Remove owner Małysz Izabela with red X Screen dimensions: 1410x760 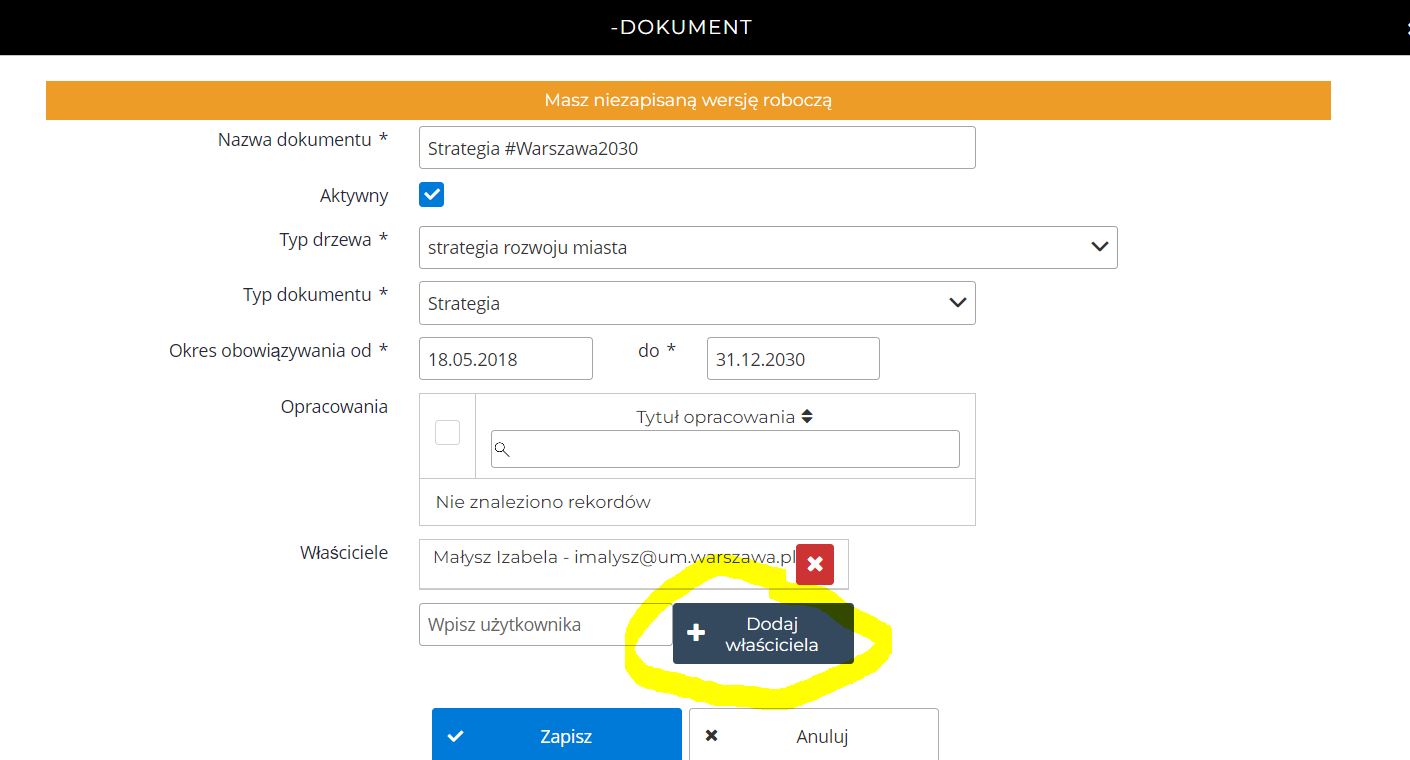(814, 565)
